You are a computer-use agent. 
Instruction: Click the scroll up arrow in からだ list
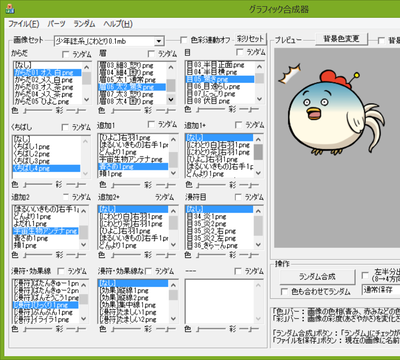(x=86, y=67)
